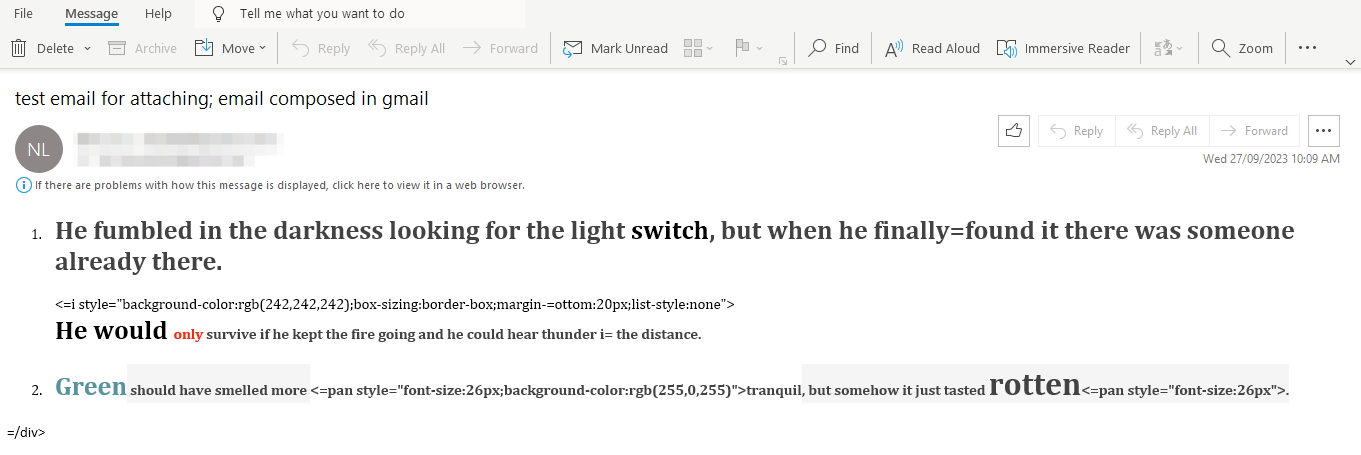Click Reply All button in message header
The image size is (1361, 455).
pos(1162,131)
